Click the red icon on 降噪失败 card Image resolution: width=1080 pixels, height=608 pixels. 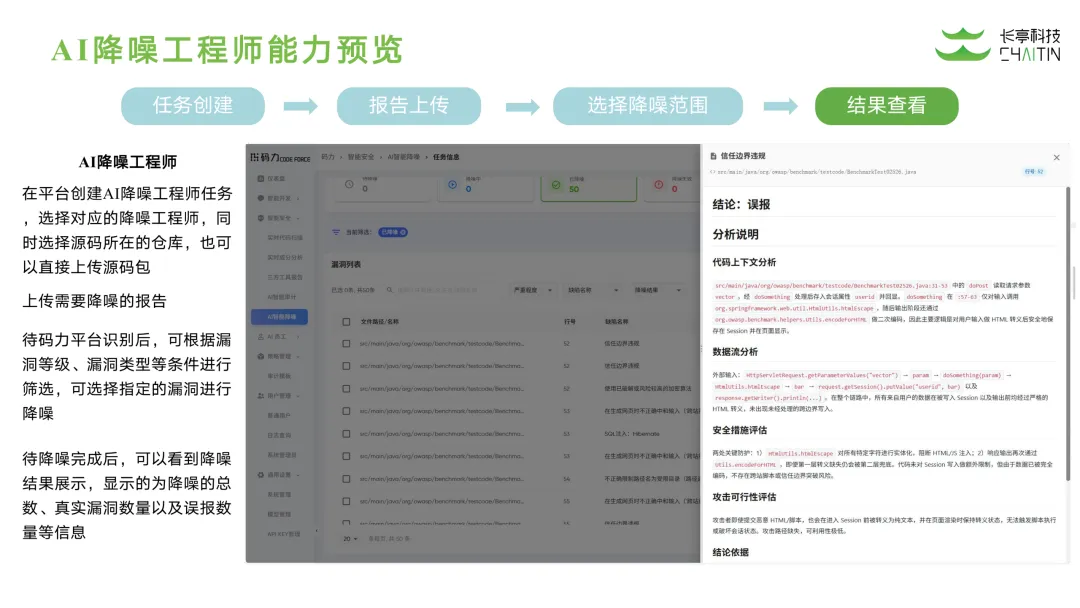click(x=658, y=185)
